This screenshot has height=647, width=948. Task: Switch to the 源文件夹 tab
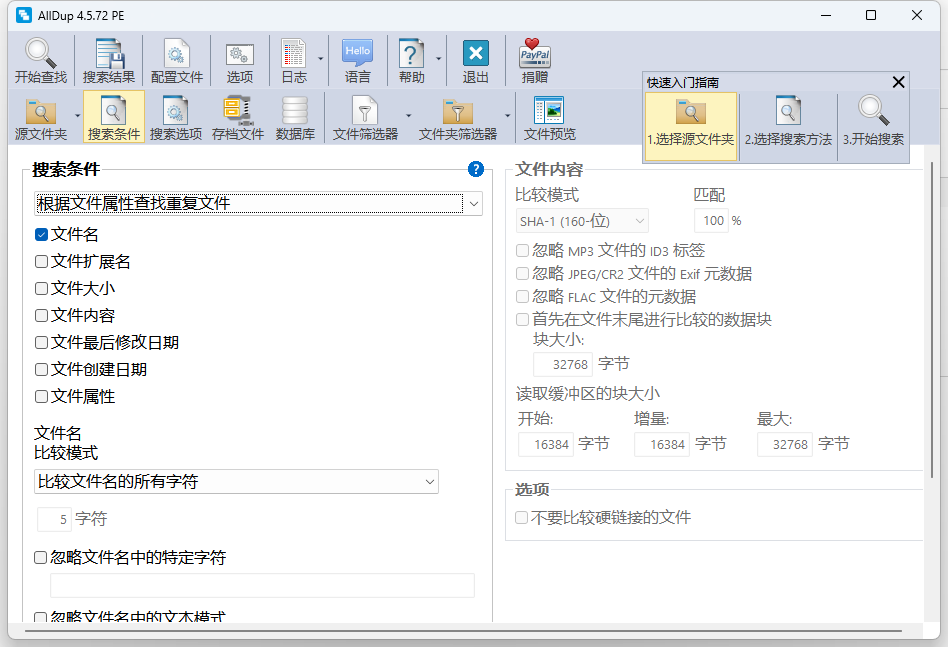(41, 118)
